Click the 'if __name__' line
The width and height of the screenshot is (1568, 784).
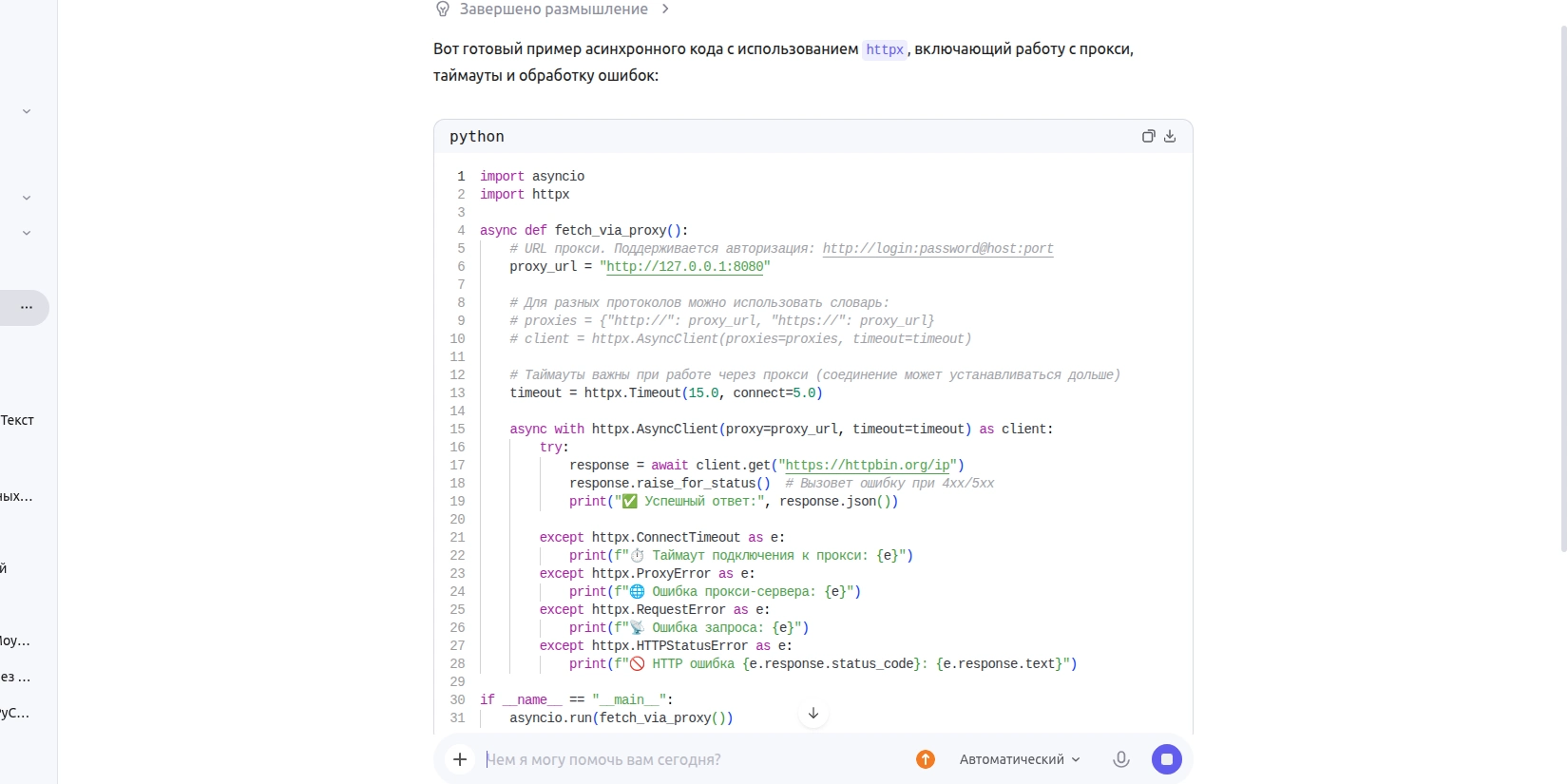pyautogui.click(x=577, y=699)
